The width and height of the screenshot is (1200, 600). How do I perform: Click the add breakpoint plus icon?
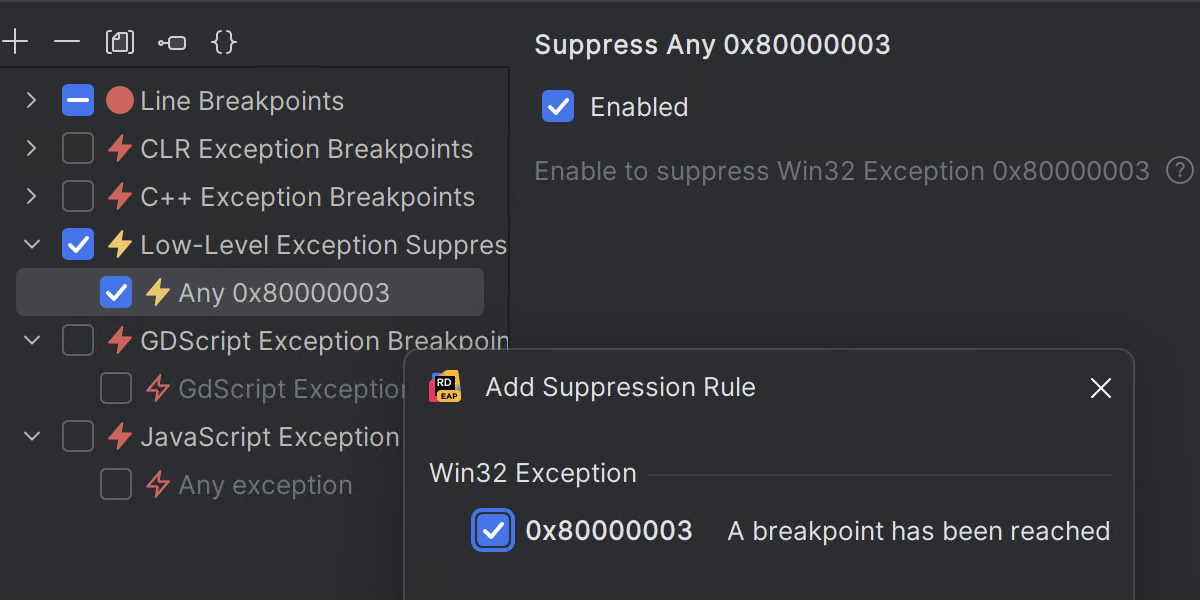(15, 42)
